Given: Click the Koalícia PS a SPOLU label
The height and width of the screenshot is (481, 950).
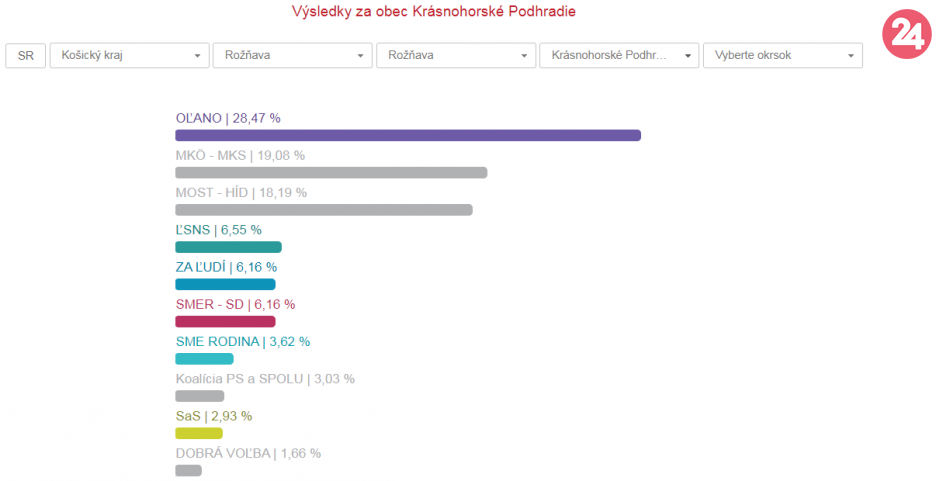Looking at the screenshot, I should 265,378.
